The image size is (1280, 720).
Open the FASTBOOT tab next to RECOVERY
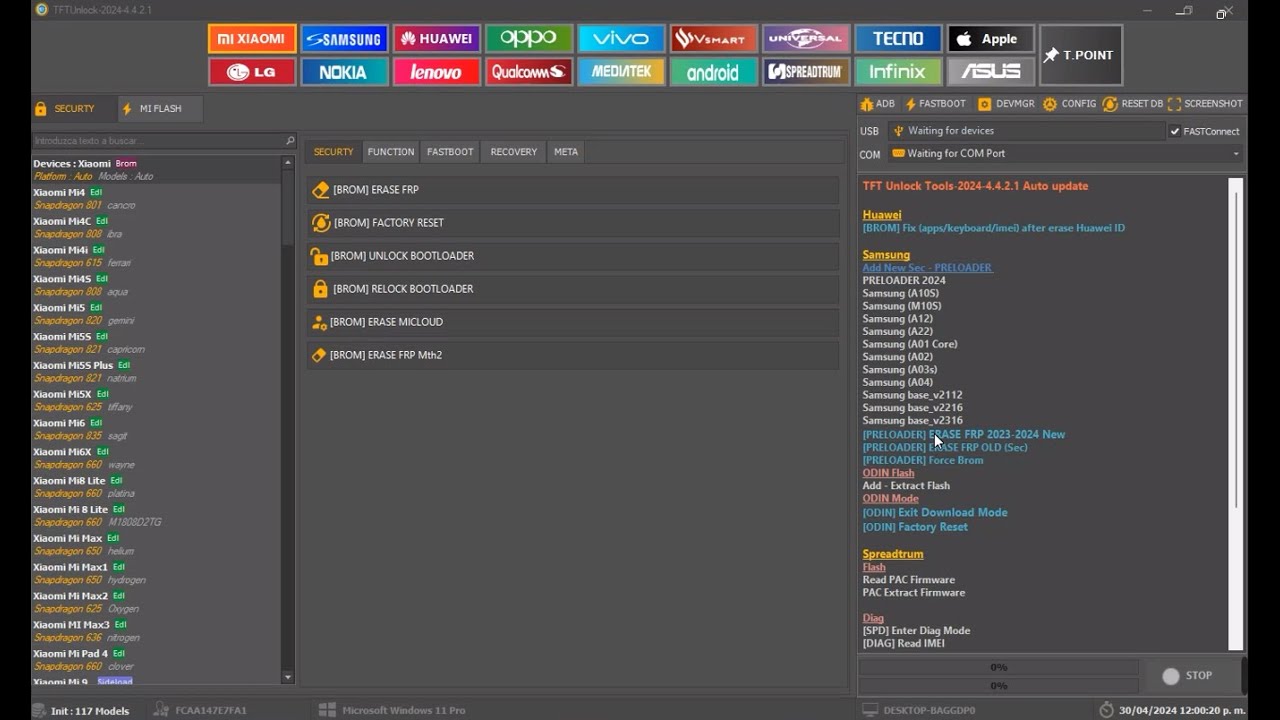pyautogui.click(x=450, y=152)
